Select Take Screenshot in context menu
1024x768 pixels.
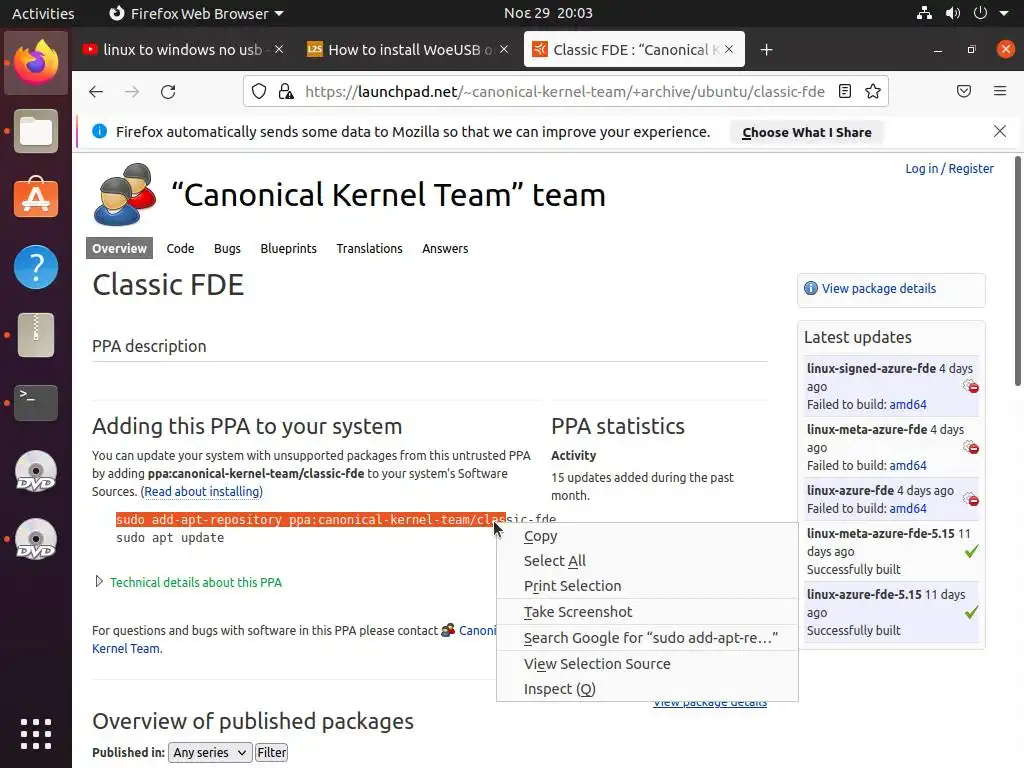point(578,612)
